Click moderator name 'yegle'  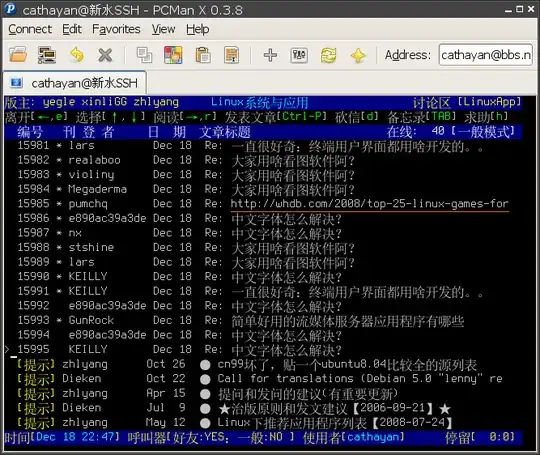(x=59, y=102)
